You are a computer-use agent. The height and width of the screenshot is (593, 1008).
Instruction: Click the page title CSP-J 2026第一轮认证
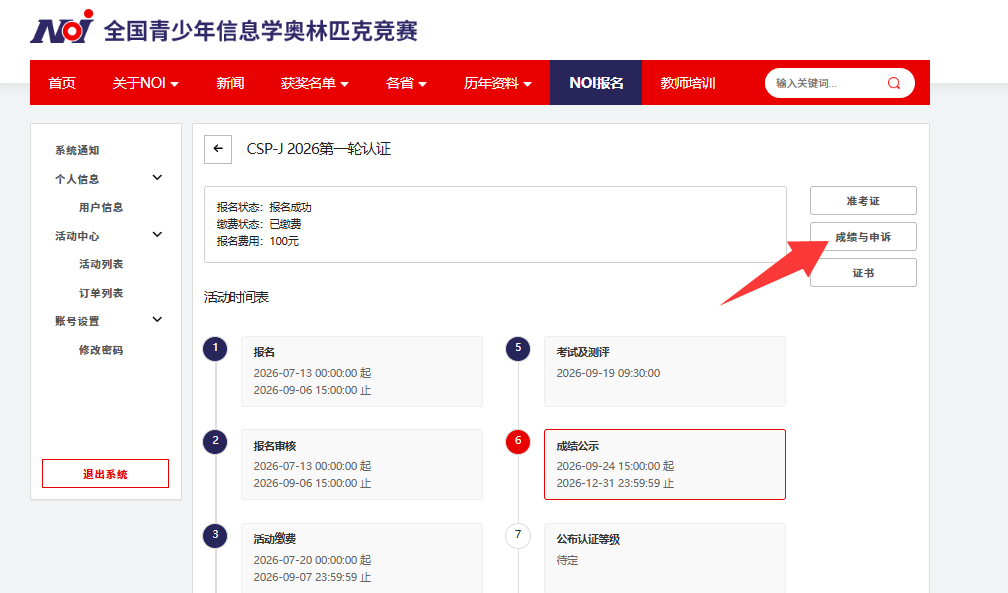point(319,149)
